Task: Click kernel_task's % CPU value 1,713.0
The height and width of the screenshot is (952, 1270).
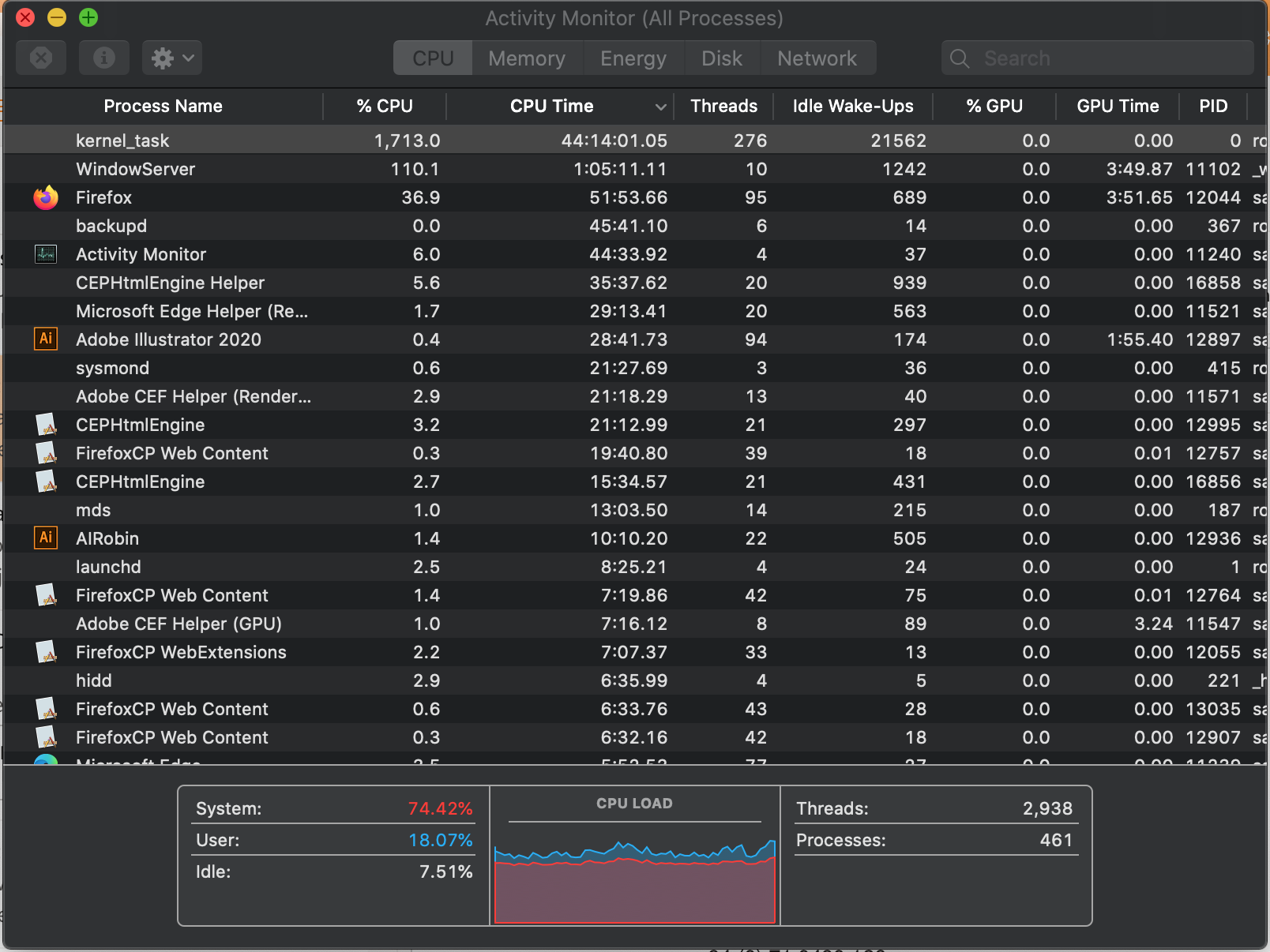Action: pyautogui.click(x=407, y=141)
